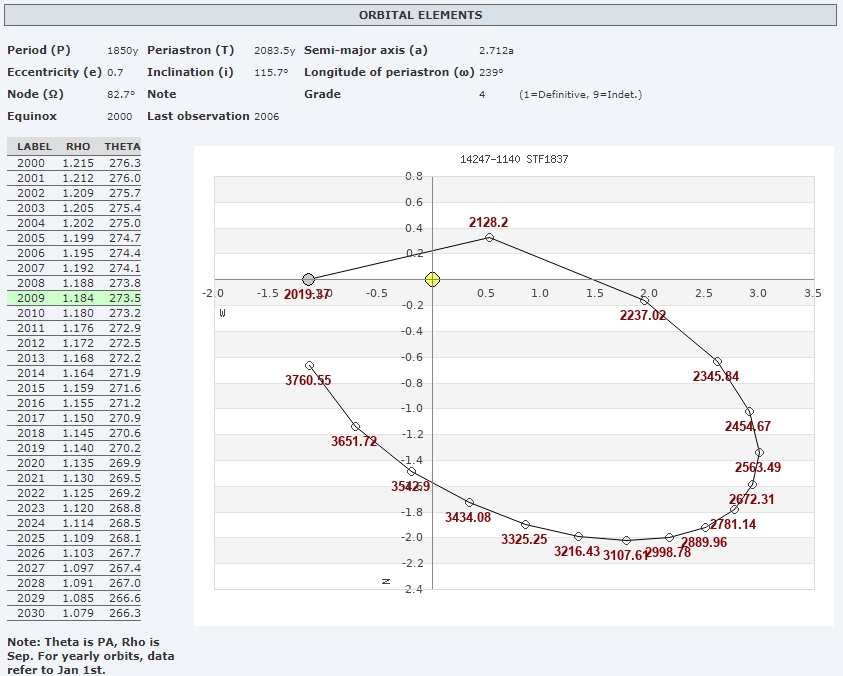Select the 2030 row in ephemeris table

tap(75, 613)
